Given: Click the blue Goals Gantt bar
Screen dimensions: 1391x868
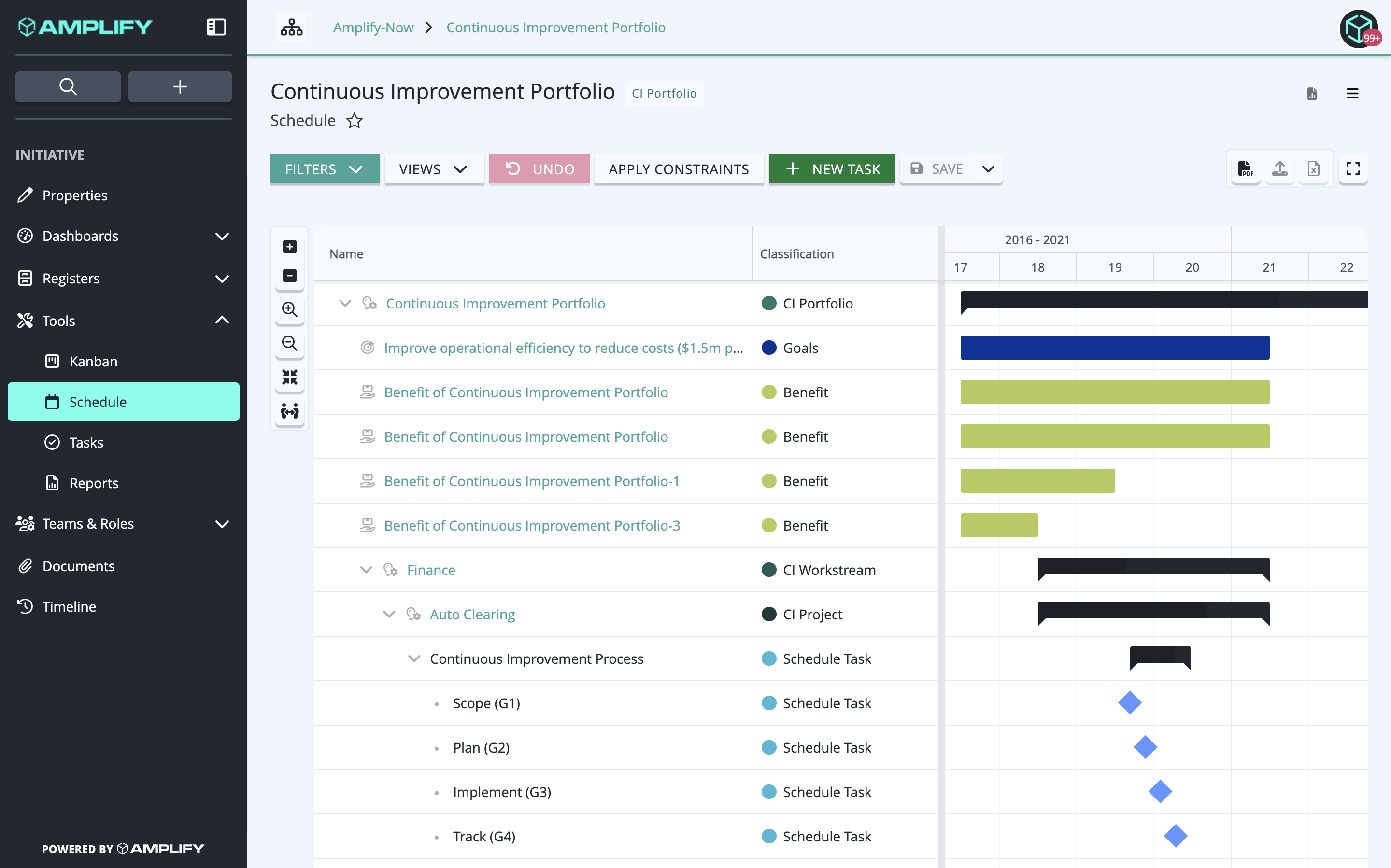Looking at the screenshot, I should pos(1115,347).
